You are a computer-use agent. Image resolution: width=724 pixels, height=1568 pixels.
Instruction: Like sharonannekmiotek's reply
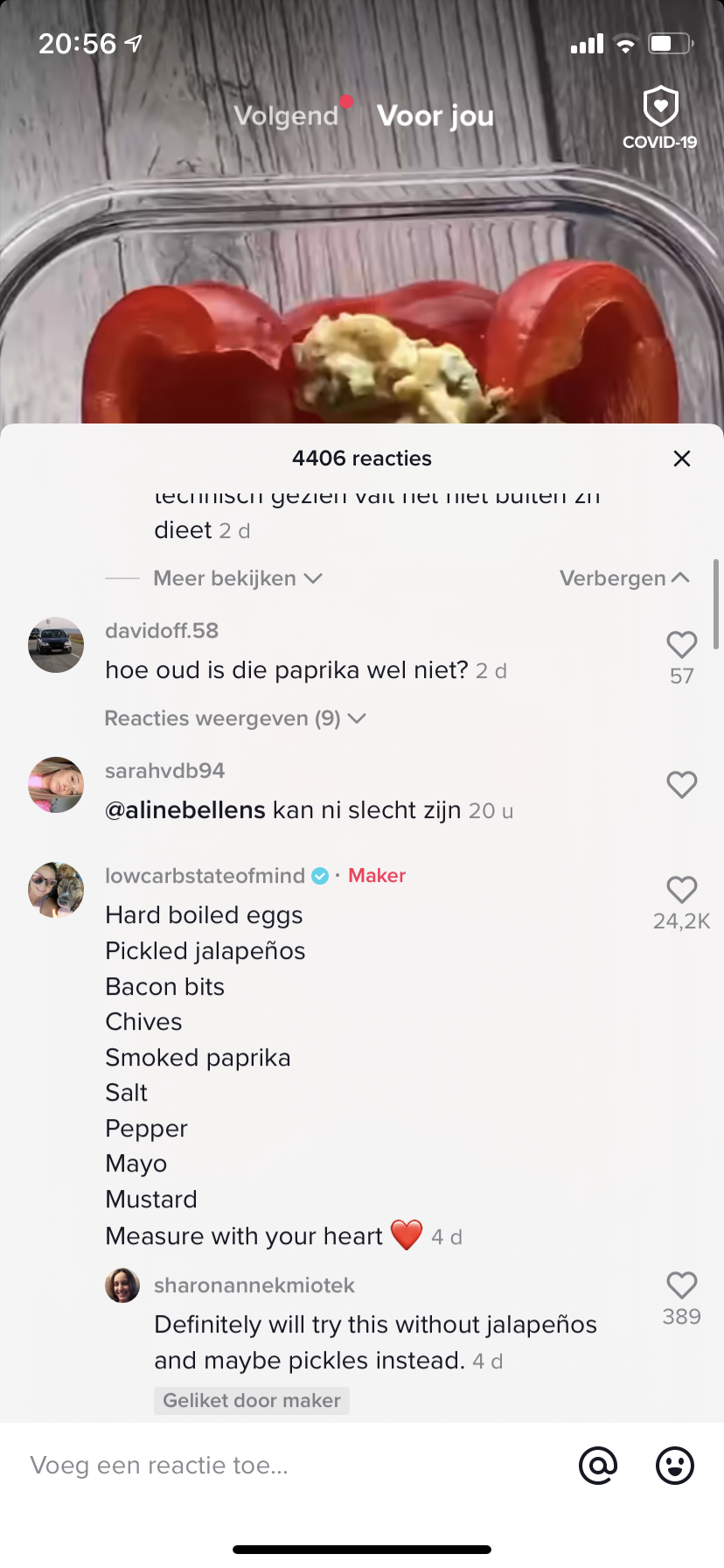[681, 1285]
